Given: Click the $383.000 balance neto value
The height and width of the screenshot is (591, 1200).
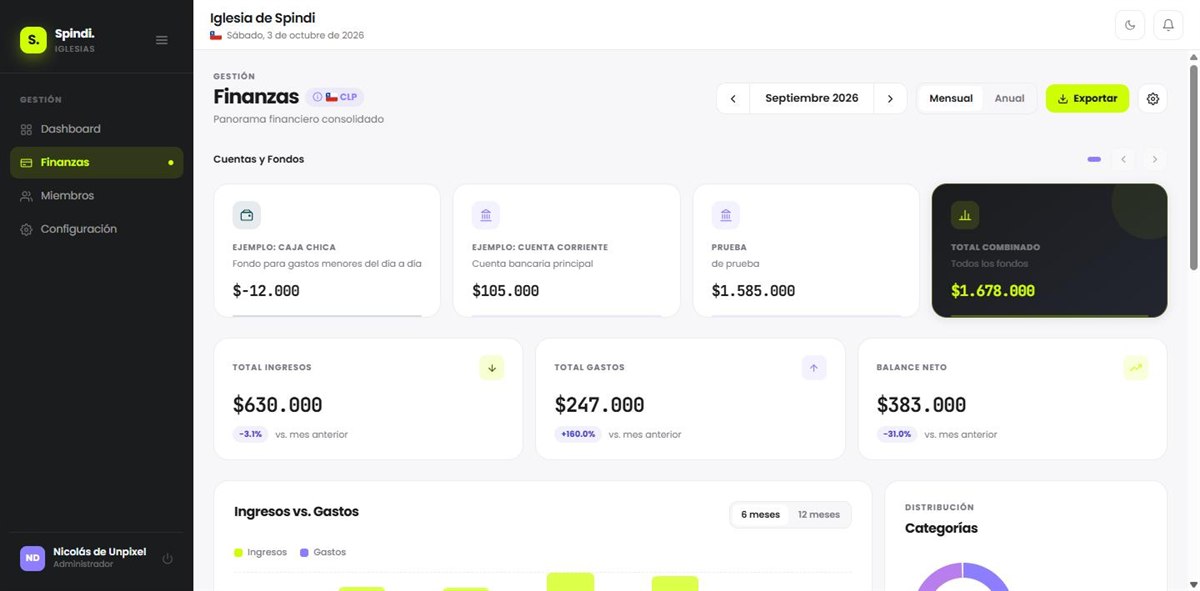Looking at the screenshot, I should coord(921,405).
